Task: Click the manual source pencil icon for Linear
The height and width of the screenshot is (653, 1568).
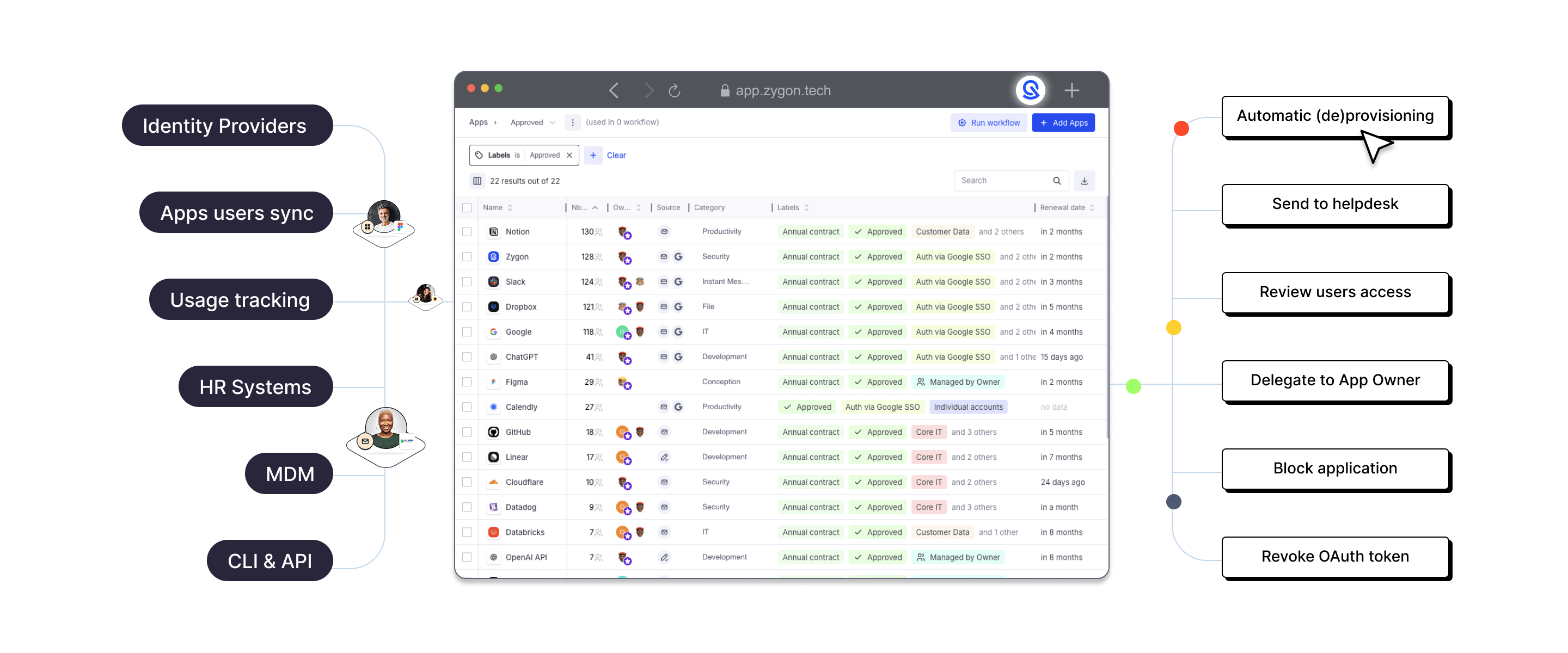Action: pos(664,457)
